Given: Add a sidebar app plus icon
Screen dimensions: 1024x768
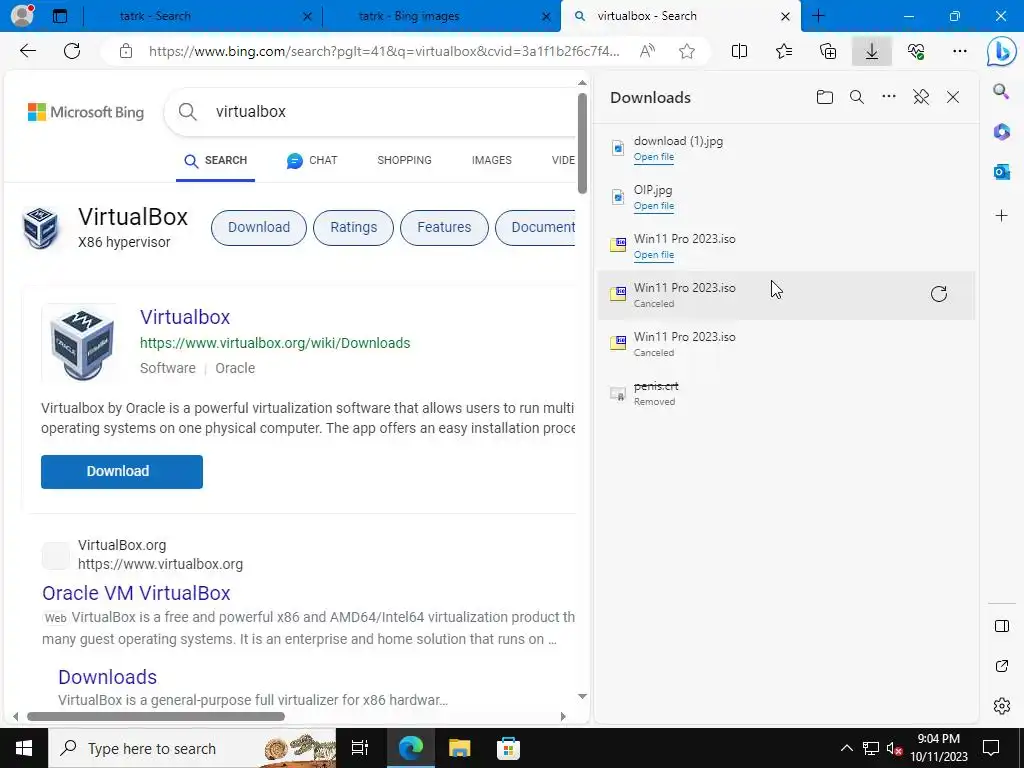Looking at the screenshot, I should pyautogui.click(x=1001, y=216).
